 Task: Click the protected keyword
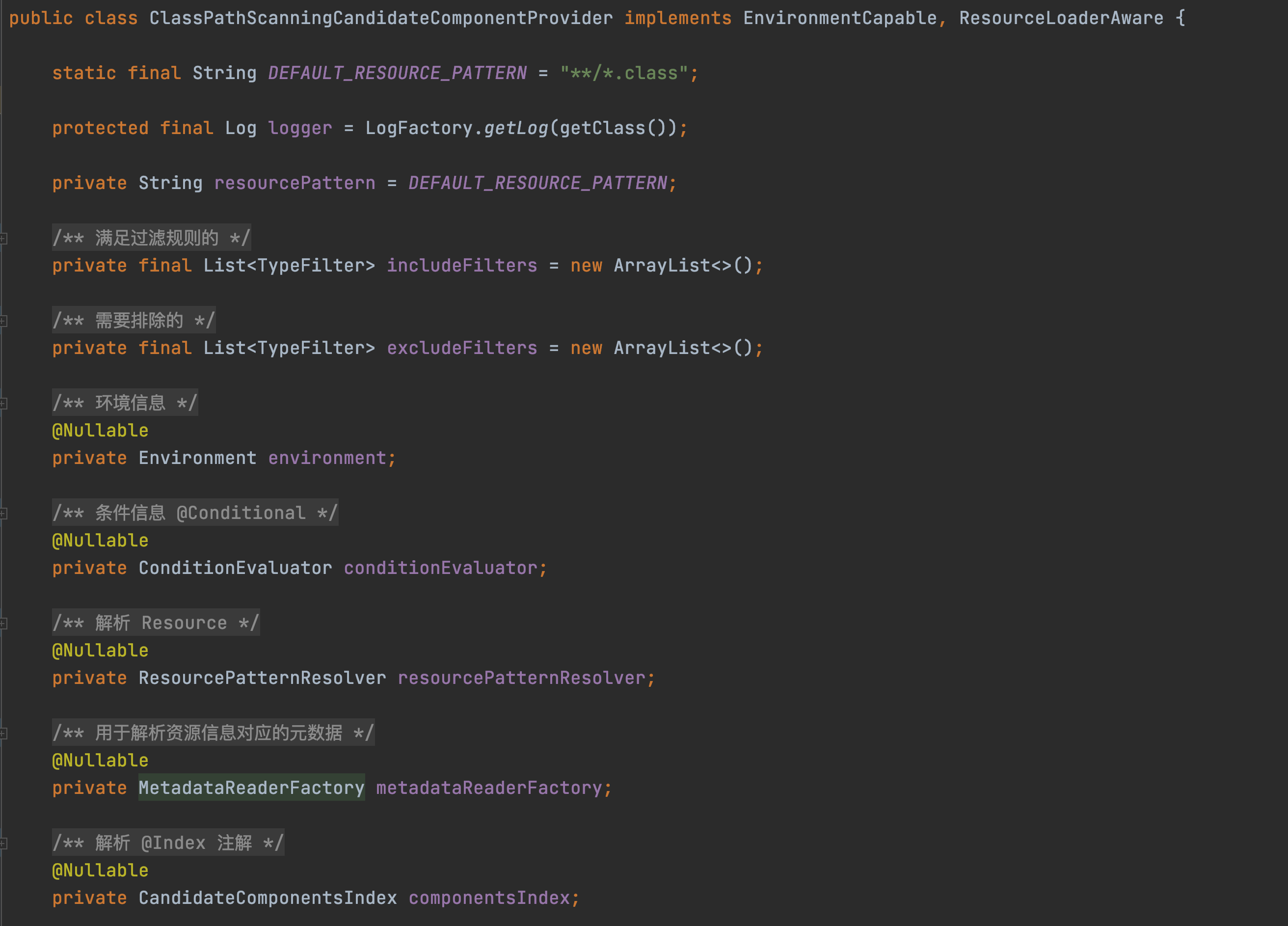(101, 128)
